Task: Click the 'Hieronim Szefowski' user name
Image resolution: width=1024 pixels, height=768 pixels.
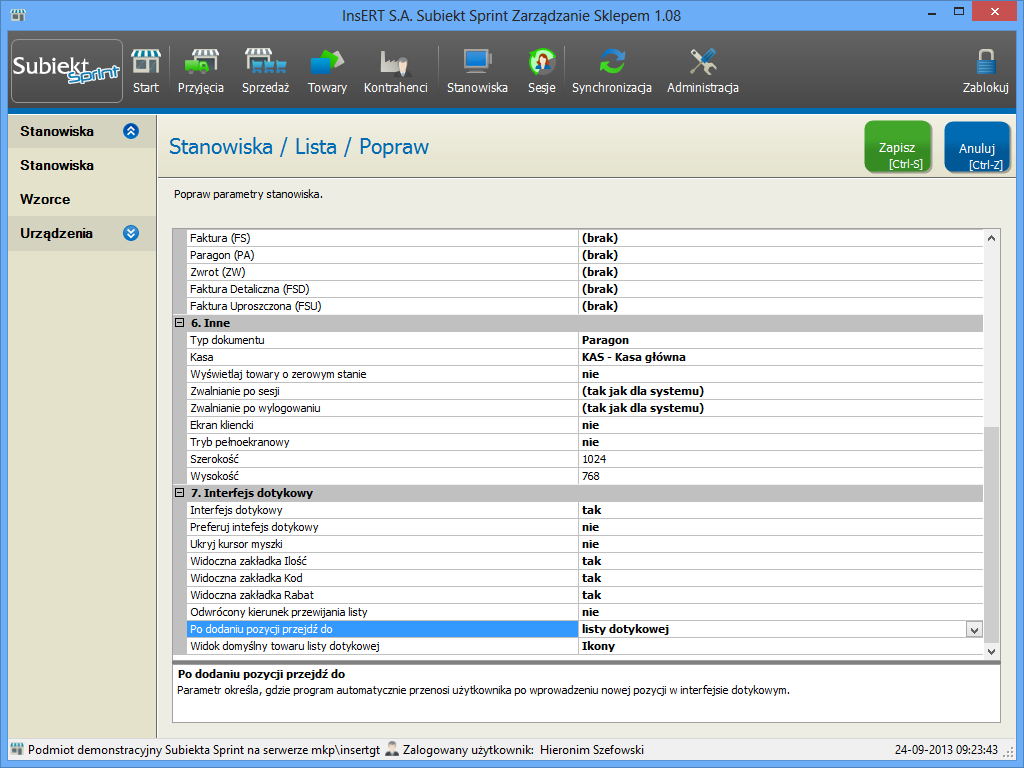Action: pos(592,750)
